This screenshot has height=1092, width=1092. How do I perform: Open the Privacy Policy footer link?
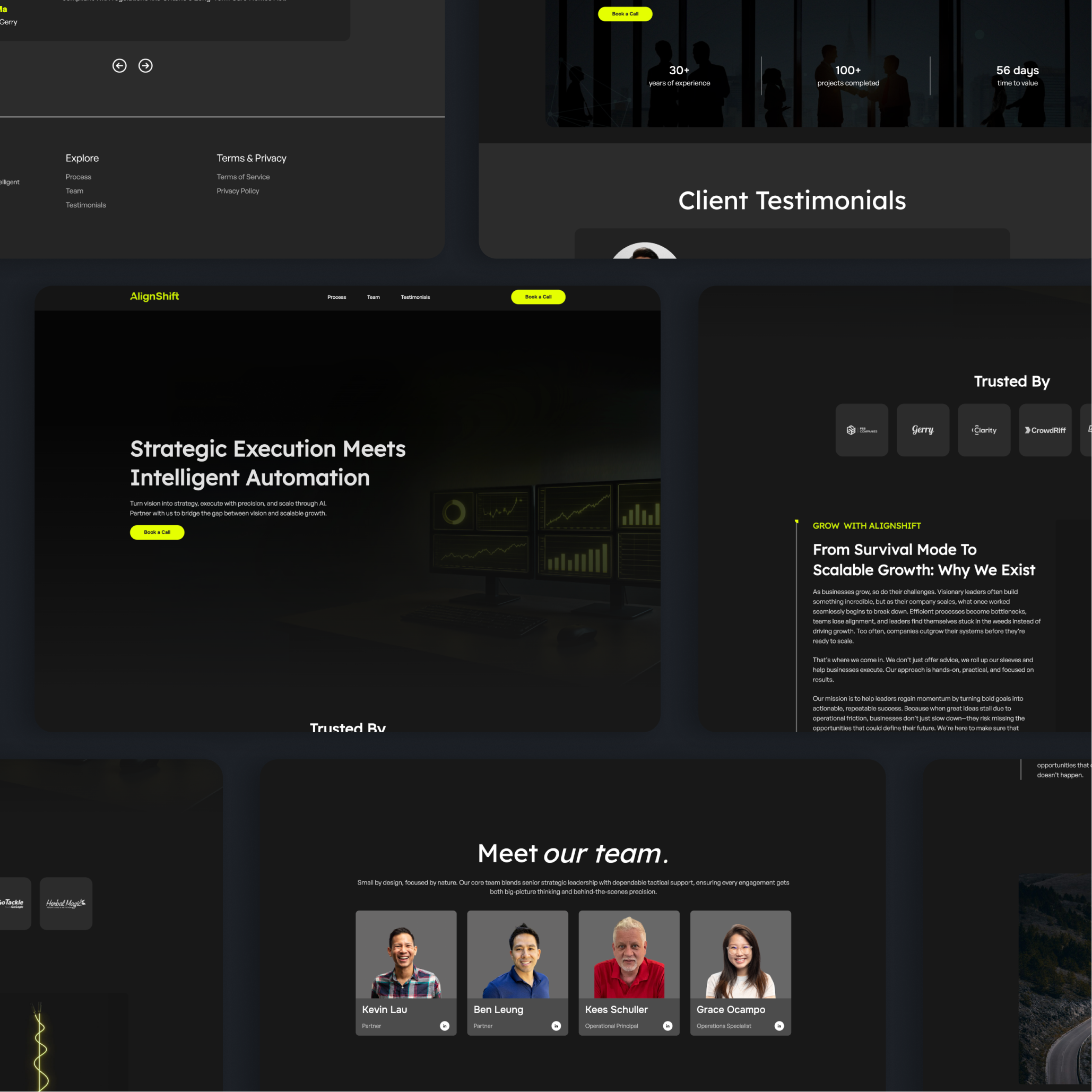237,191
